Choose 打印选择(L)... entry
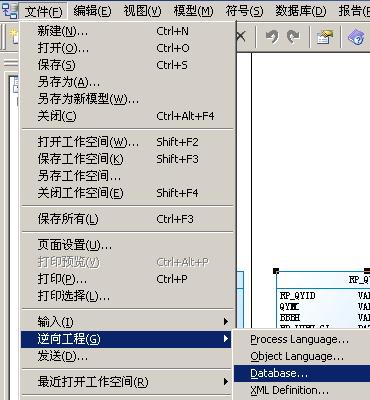The width and height of the screenshot is (370, 400). [127, 296]
